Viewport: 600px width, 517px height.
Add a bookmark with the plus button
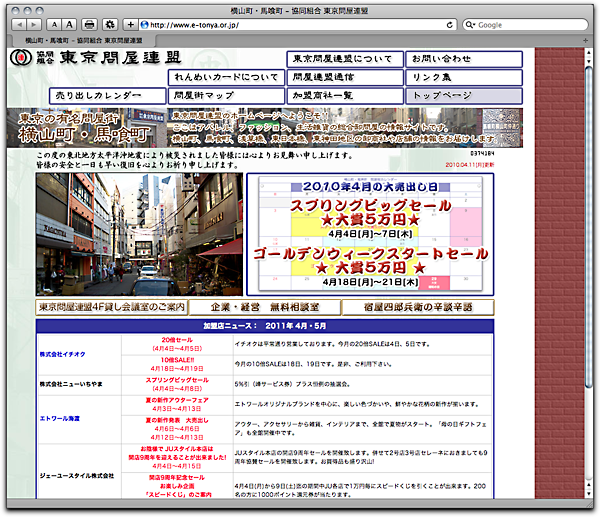tap(130, 25)
